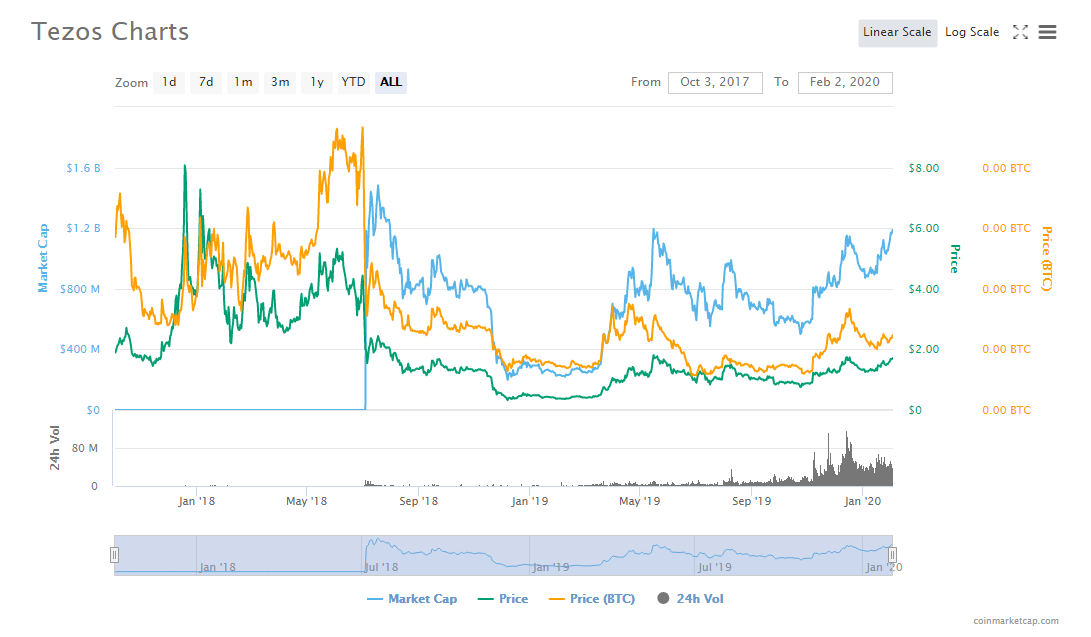Toggle Market Cap series in legend
Screen dimensions: 1091x637
click(412, 599)
